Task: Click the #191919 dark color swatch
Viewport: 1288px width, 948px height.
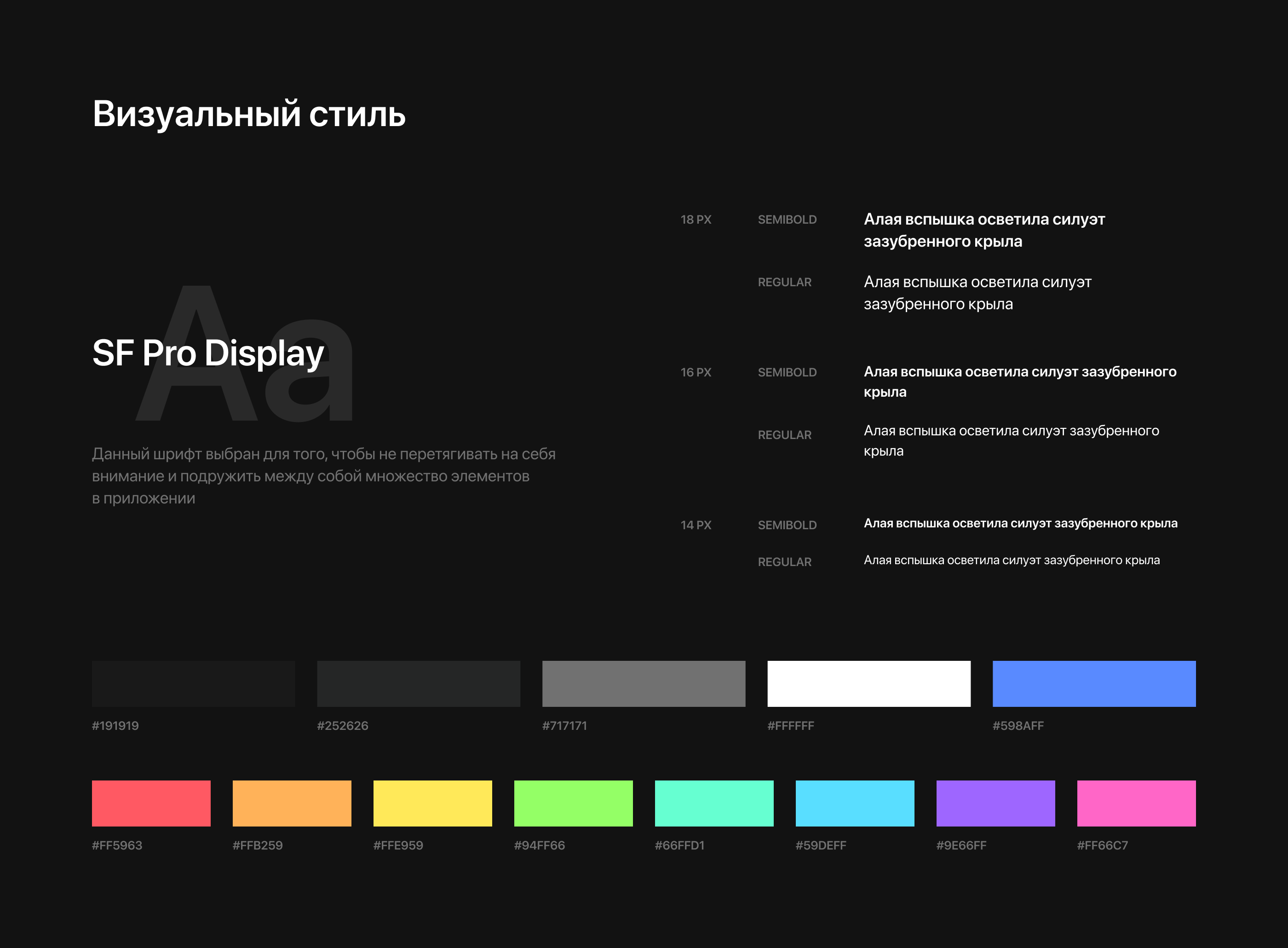Action: (193, 683)
